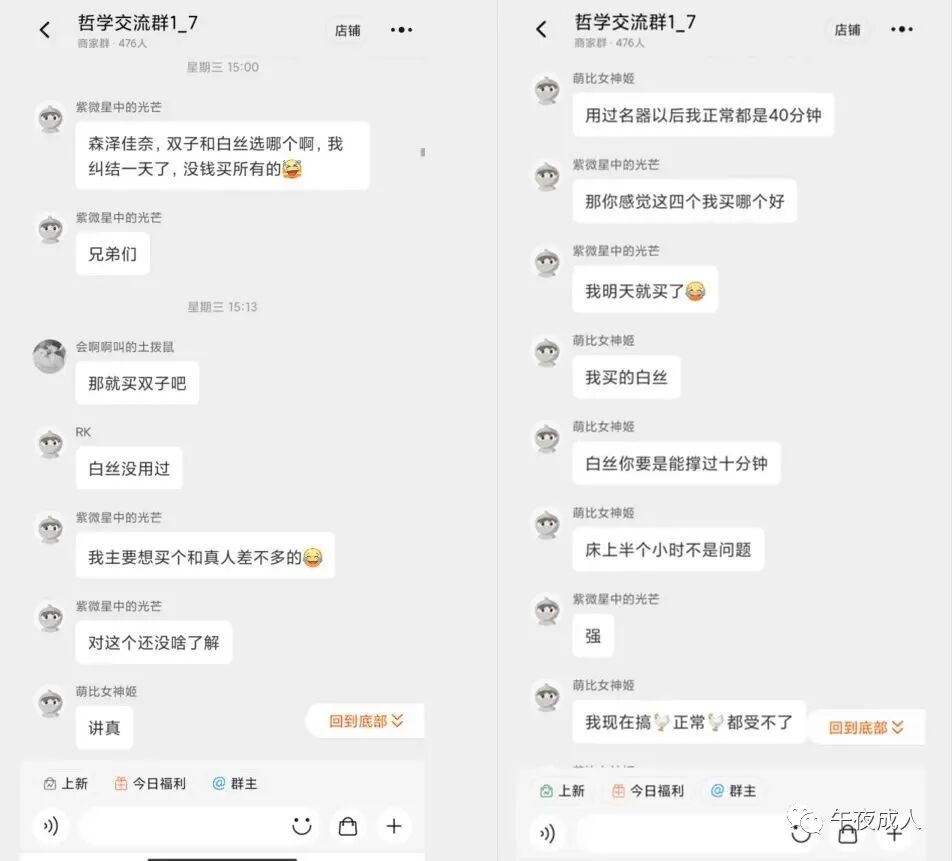Tap voice input icon in left chat
Screen dimensions: 952x861
click(x=50, y=826)
